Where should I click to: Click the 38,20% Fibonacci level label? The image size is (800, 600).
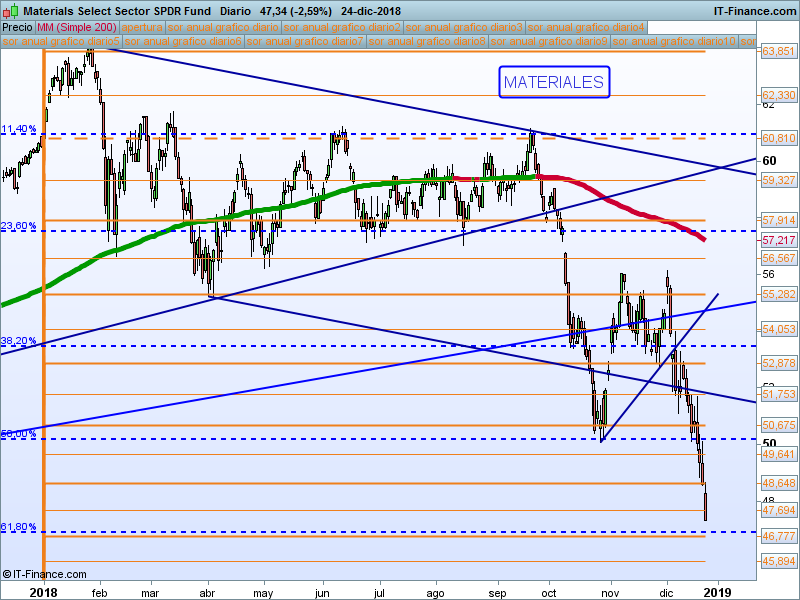click(x=19, y=341)
